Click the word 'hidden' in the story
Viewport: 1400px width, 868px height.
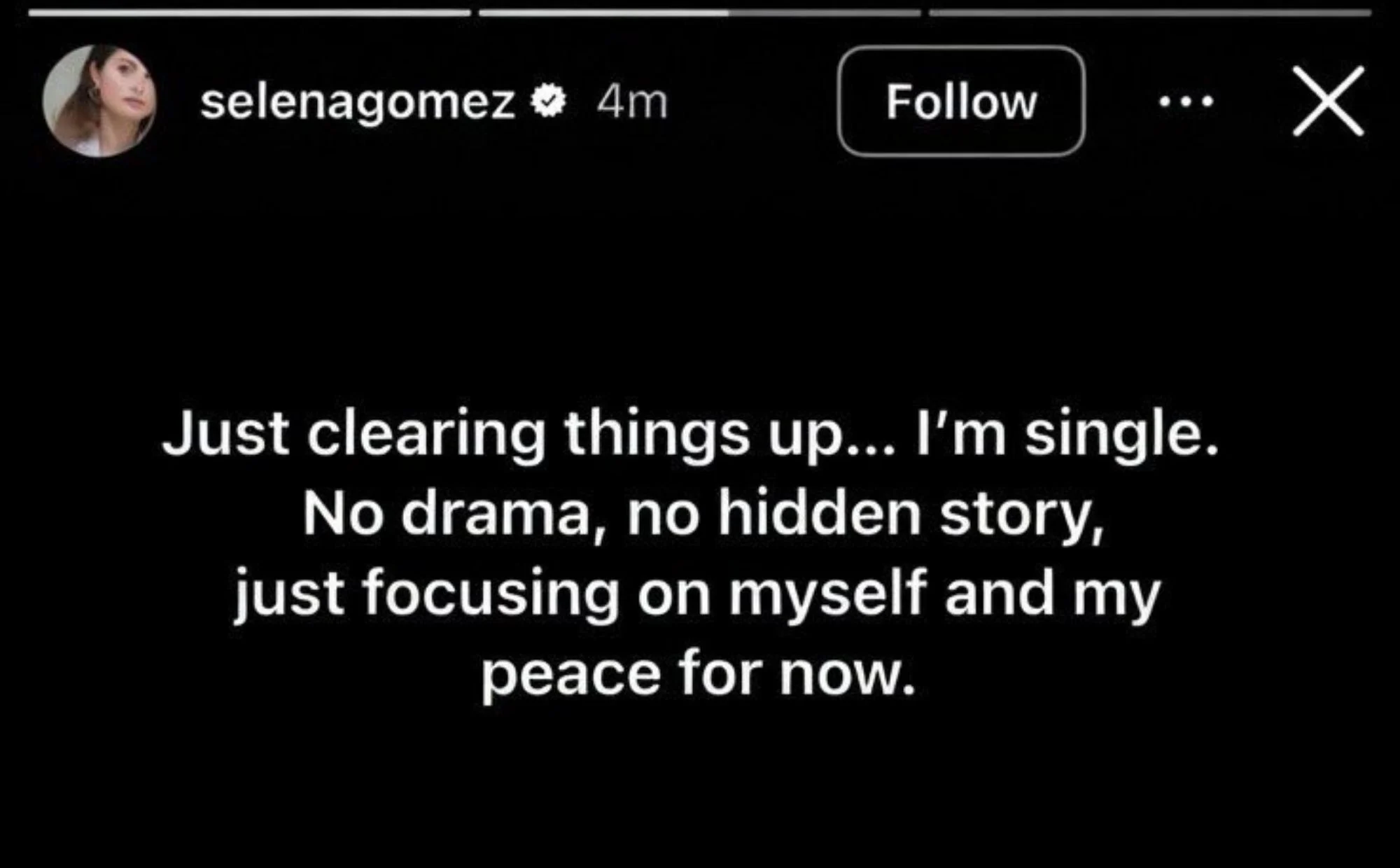819,514
